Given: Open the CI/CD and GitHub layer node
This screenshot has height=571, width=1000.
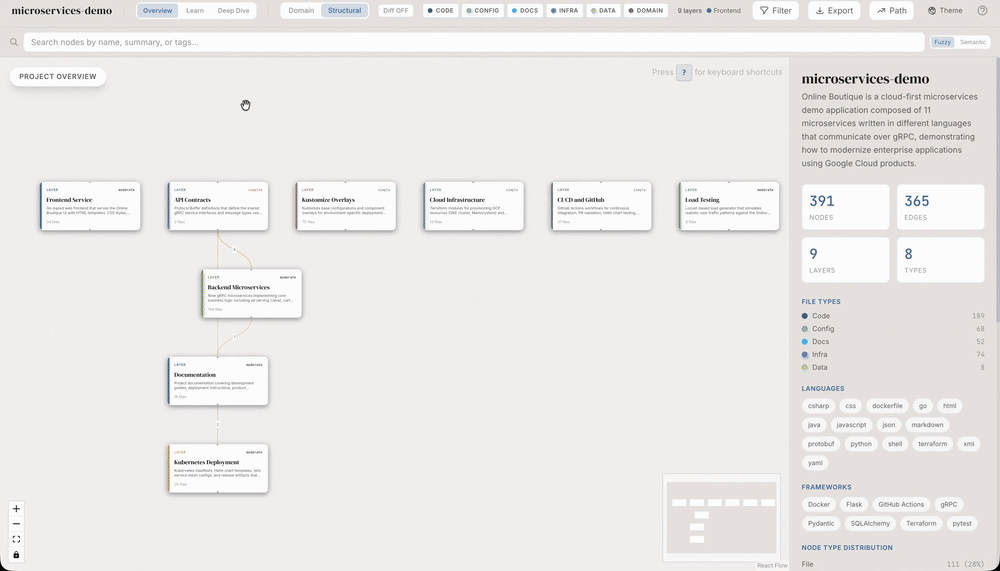Looking at the screenshot, I should (x=601, y=206).
